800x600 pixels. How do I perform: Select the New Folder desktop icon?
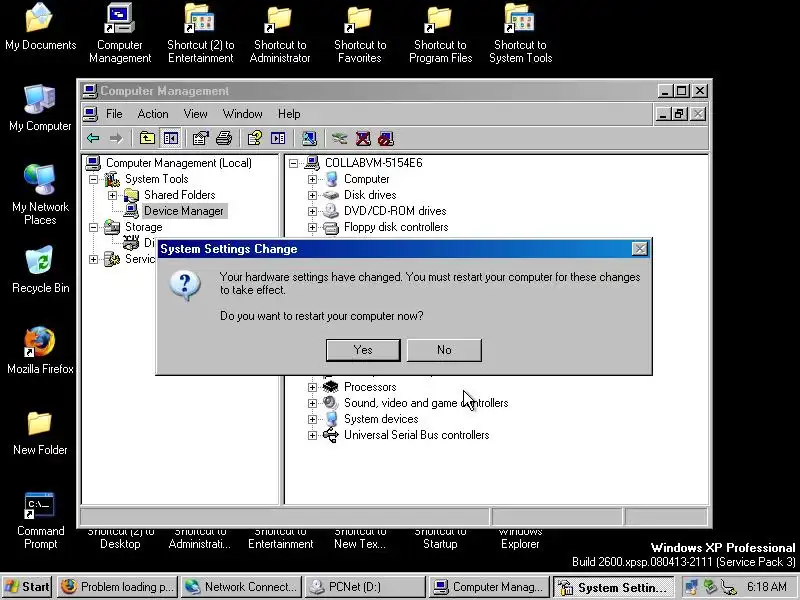click(x=40, y=432)
